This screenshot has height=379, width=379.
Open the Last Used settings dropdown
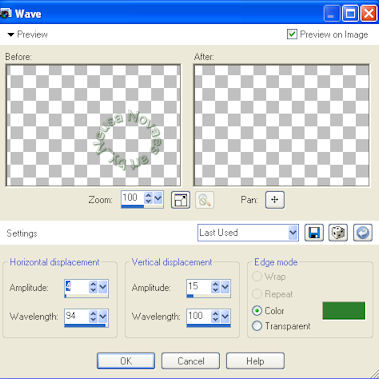click(293, 233)
